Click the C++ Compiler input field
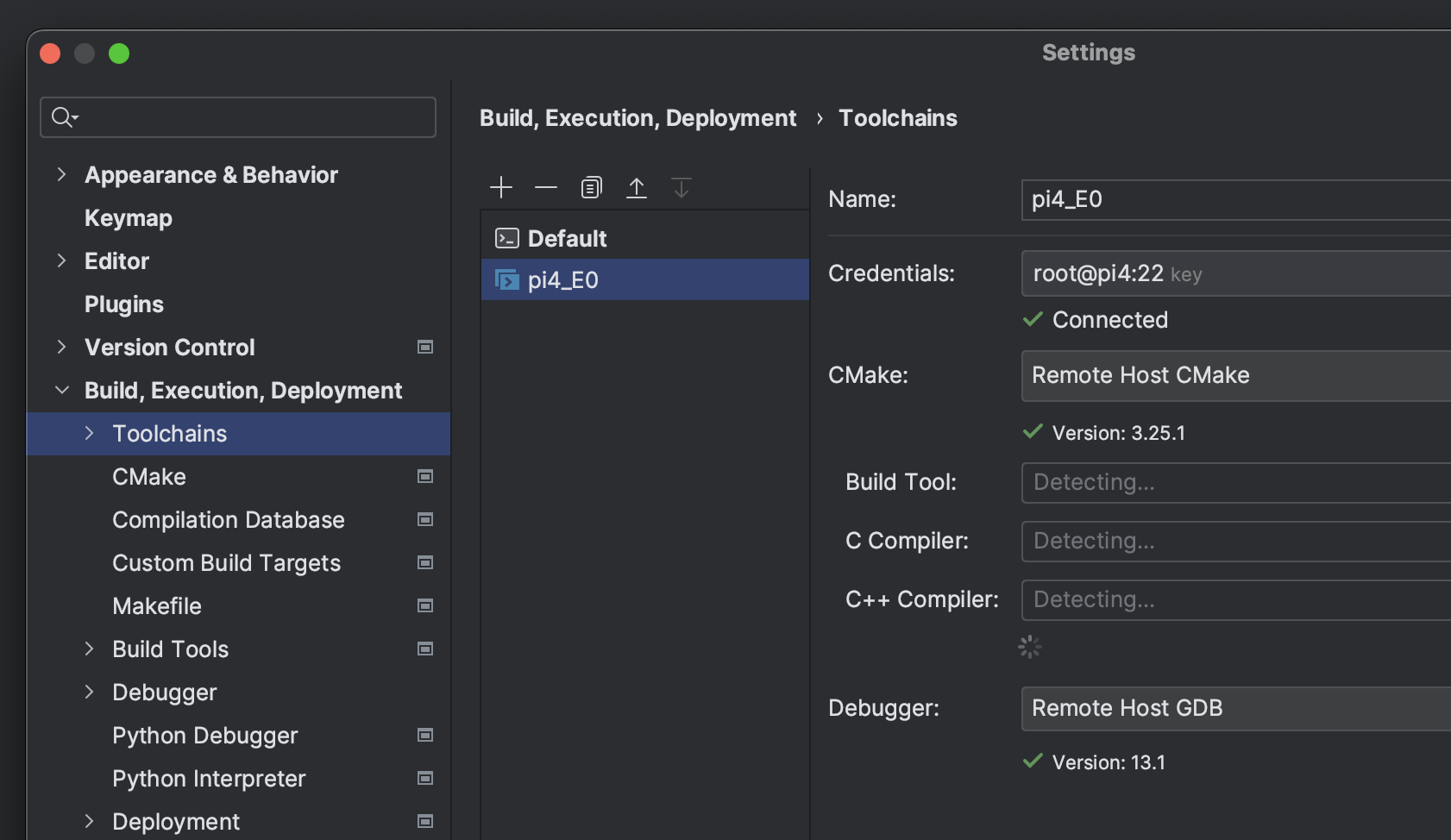Viewport: 1451px width, 840px height. 1236,599
